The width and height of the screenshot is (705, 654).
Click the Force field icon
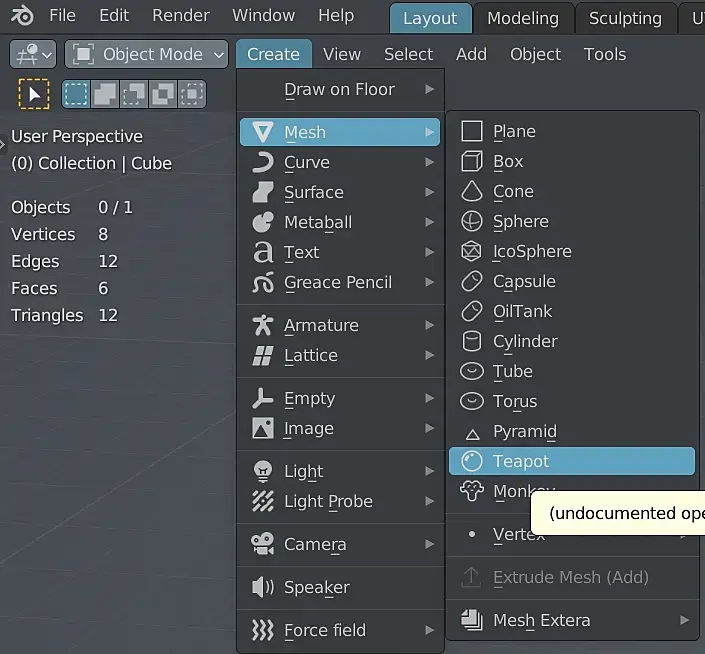pyautogui.click(x=263, y=630)
